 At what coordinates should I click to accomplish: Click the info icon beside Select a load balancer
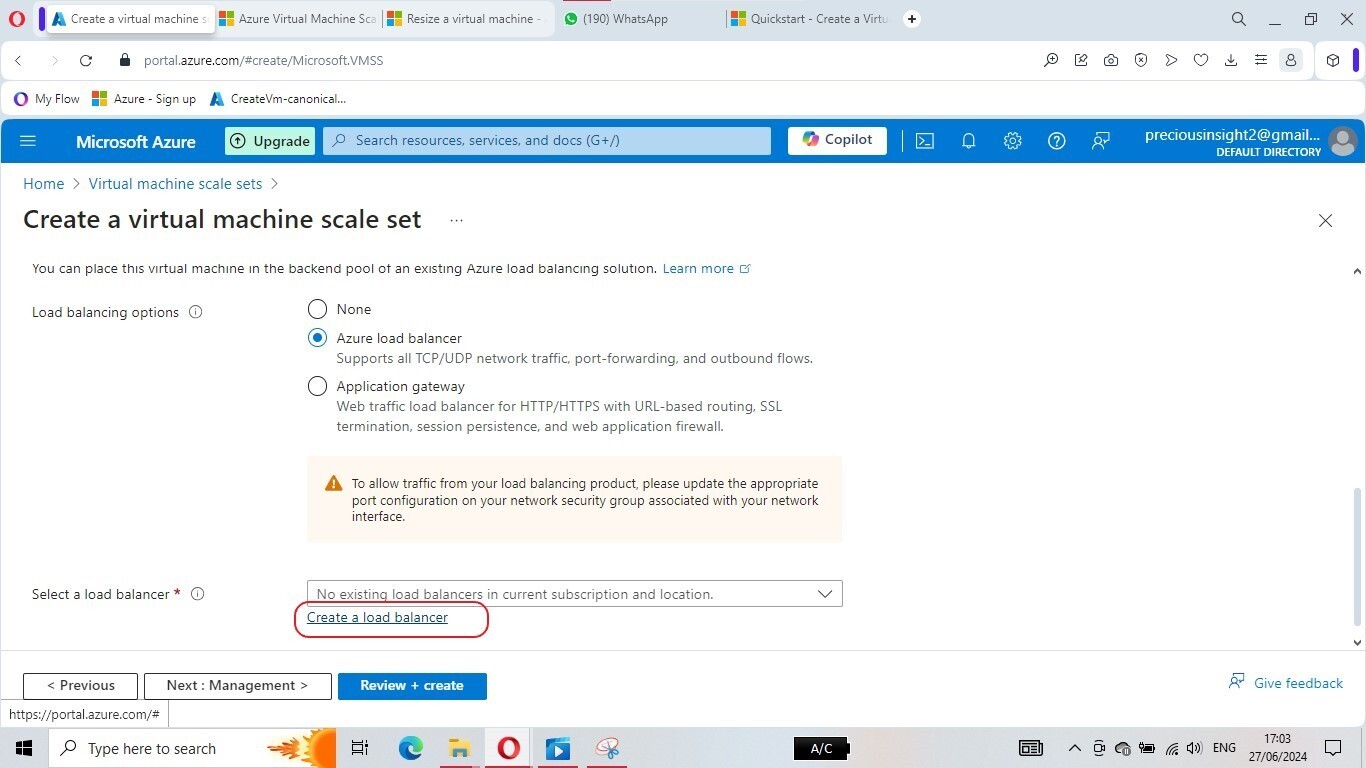click(198, 594)
